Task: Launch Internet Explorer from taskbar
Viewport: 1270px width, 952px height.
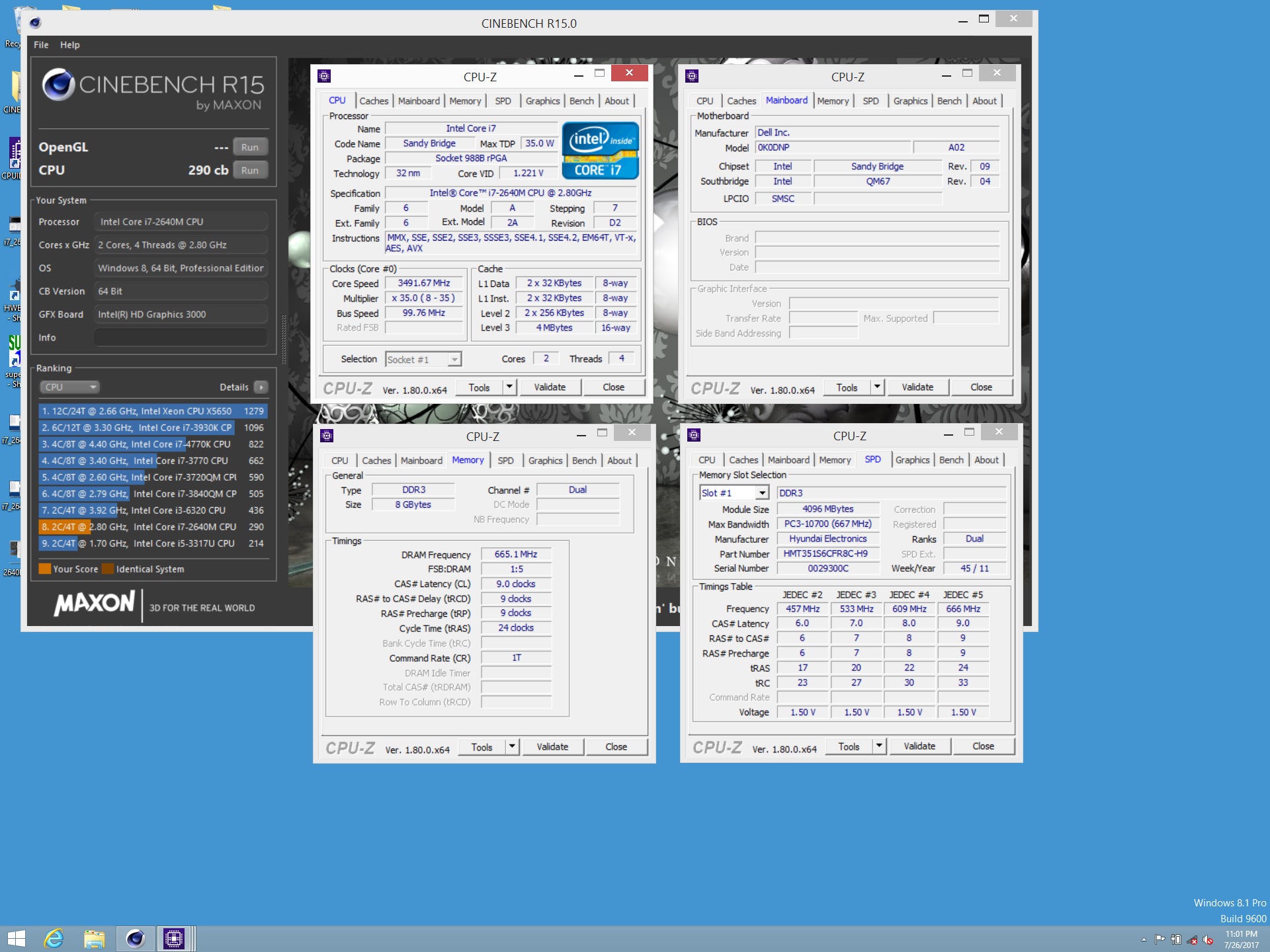Action: [54, 939]
